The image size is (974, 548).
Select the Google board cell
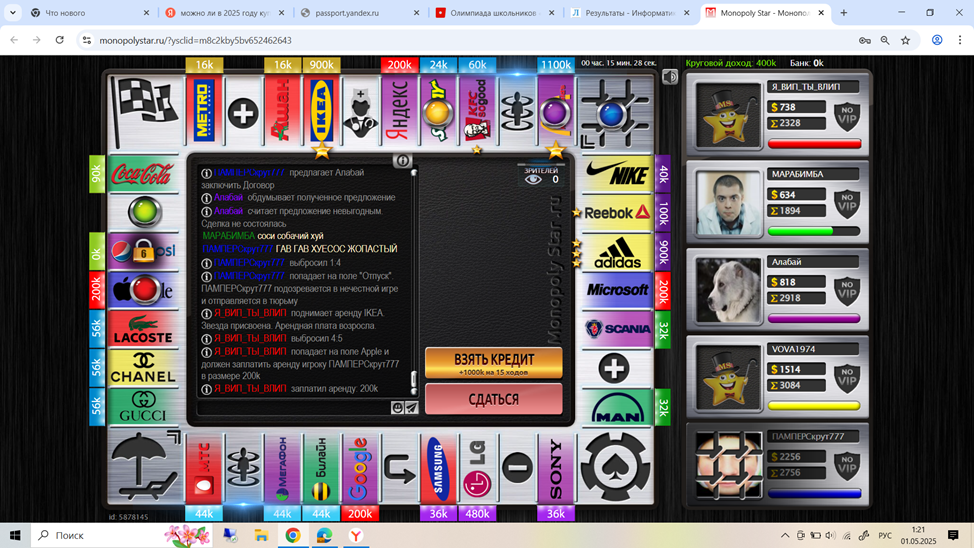point(360,468)
